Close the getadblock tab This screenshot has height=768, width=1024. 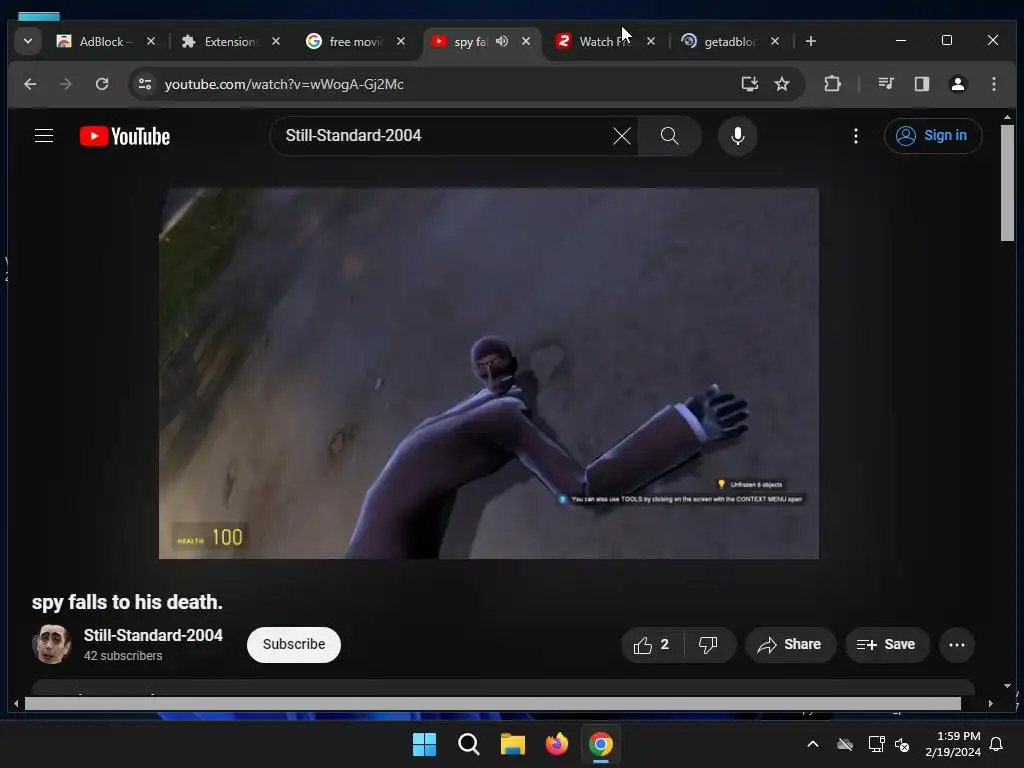pyautogui.click(x=775, y=41)
